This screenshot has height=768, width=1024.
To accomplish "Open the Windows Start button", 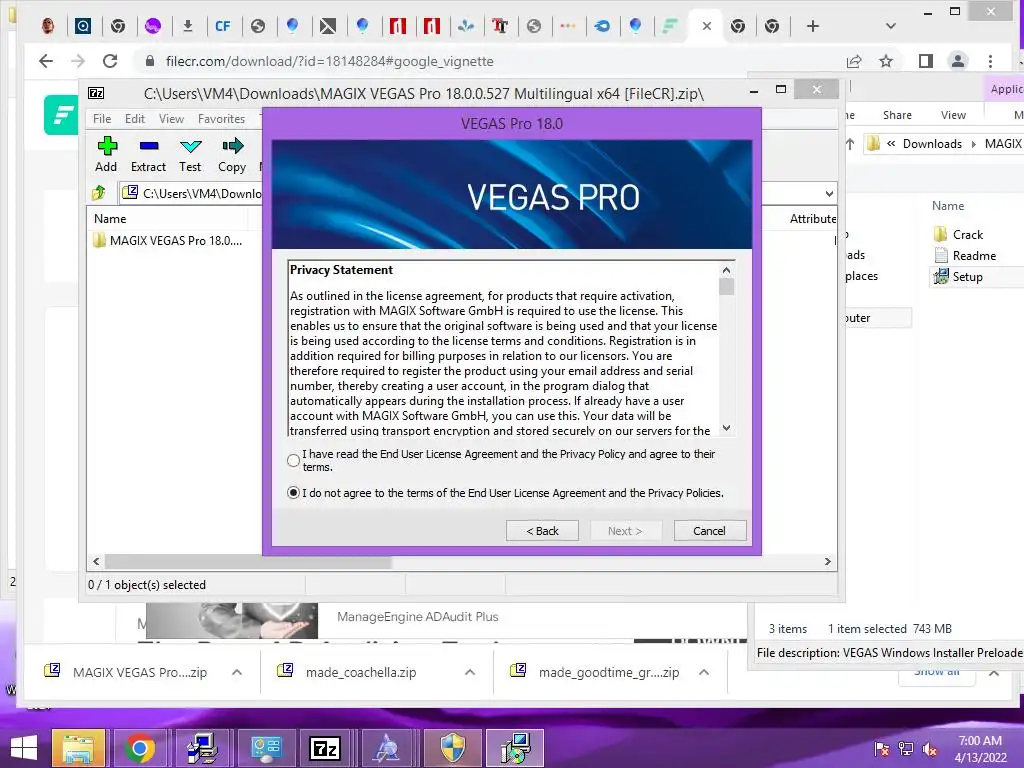I will point(24,748).
